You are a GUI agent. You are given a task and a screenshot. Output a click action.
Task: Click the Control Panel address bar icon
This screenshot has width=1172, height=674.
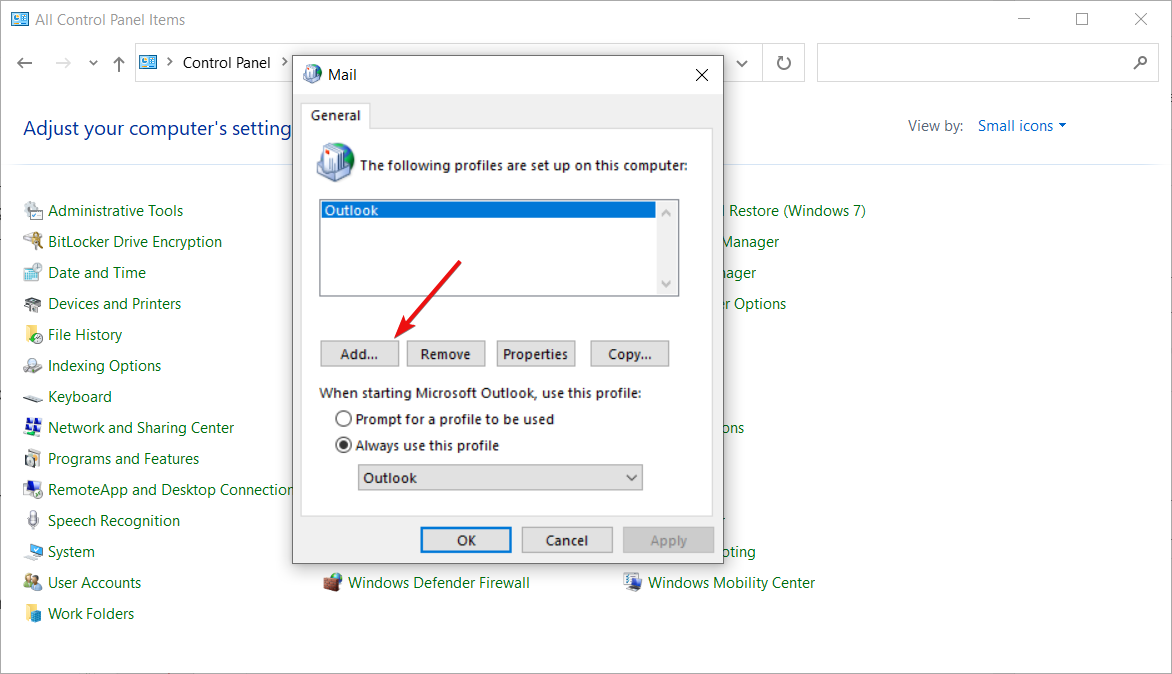click(x=148, y=62)
